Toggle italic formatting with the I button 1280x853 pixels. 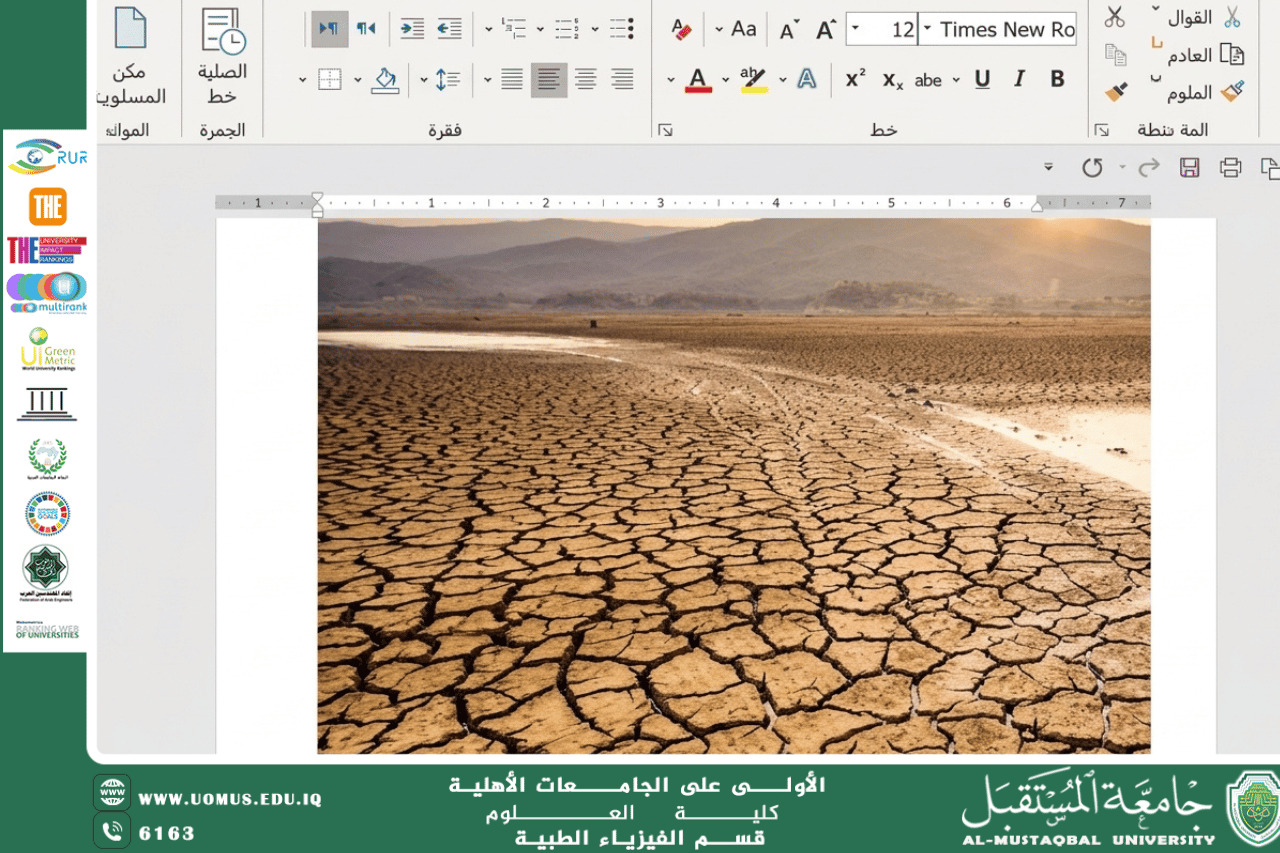point(1019,79)
